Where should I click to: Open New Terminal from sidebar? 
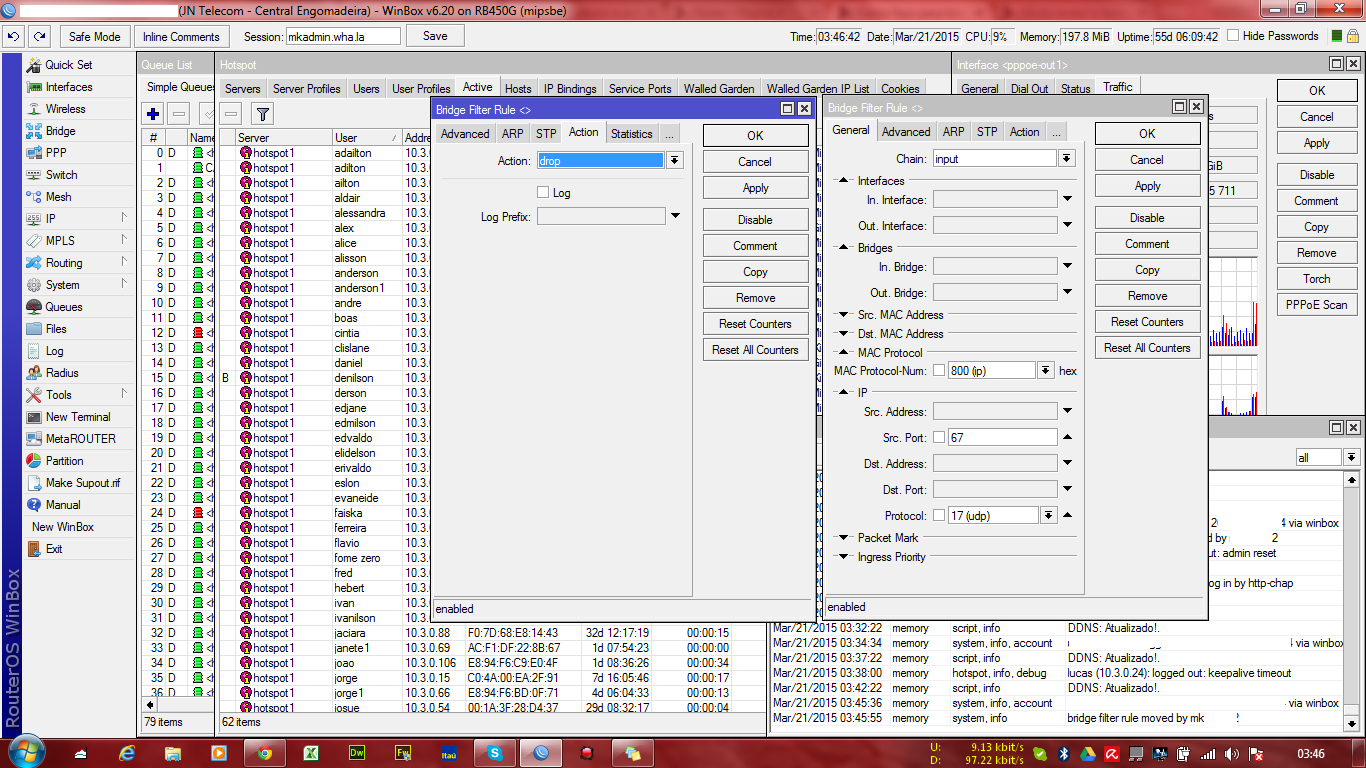[77, 417]
